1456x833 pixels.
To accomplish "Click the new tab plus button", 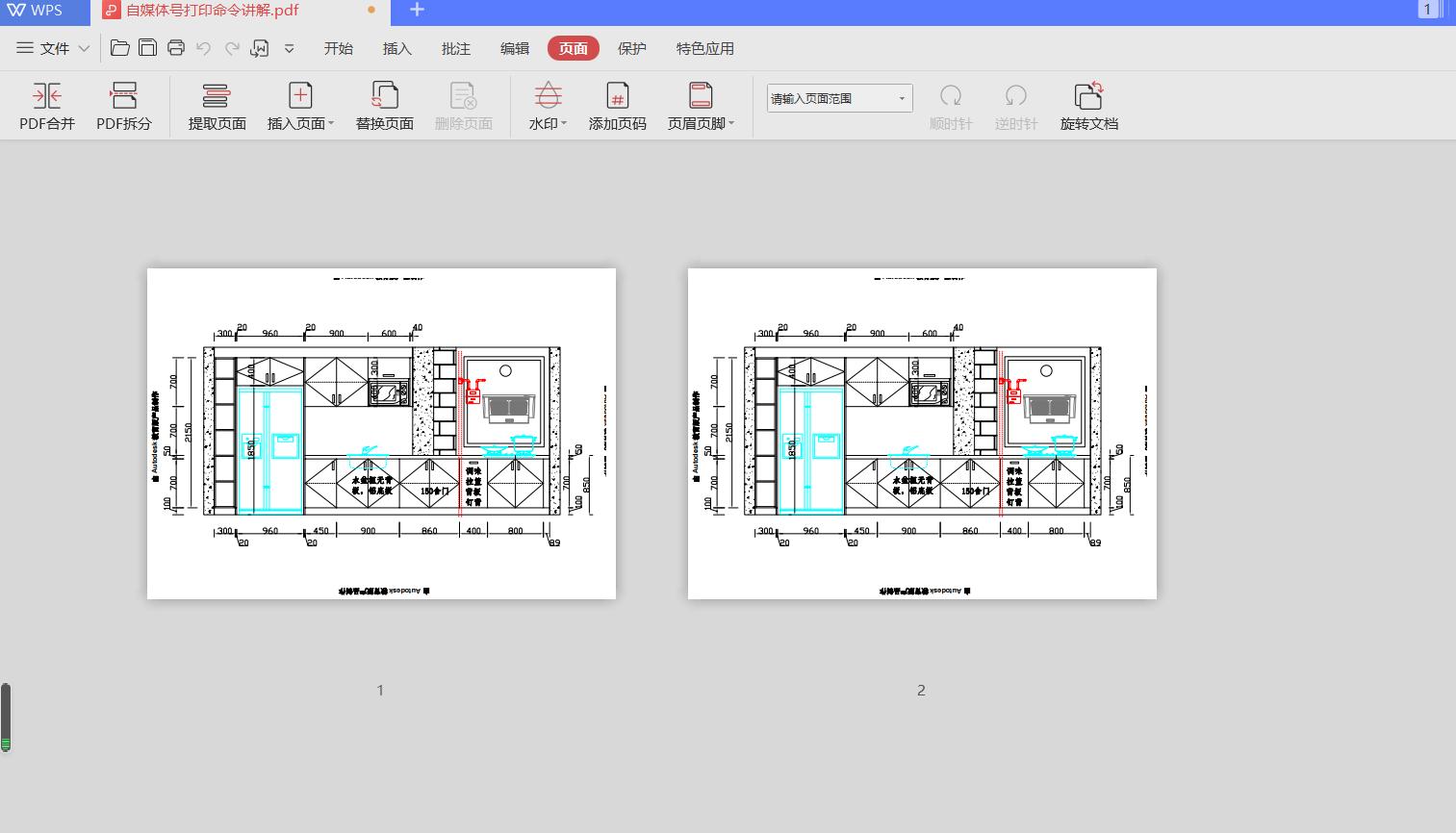I will [417, 11].
